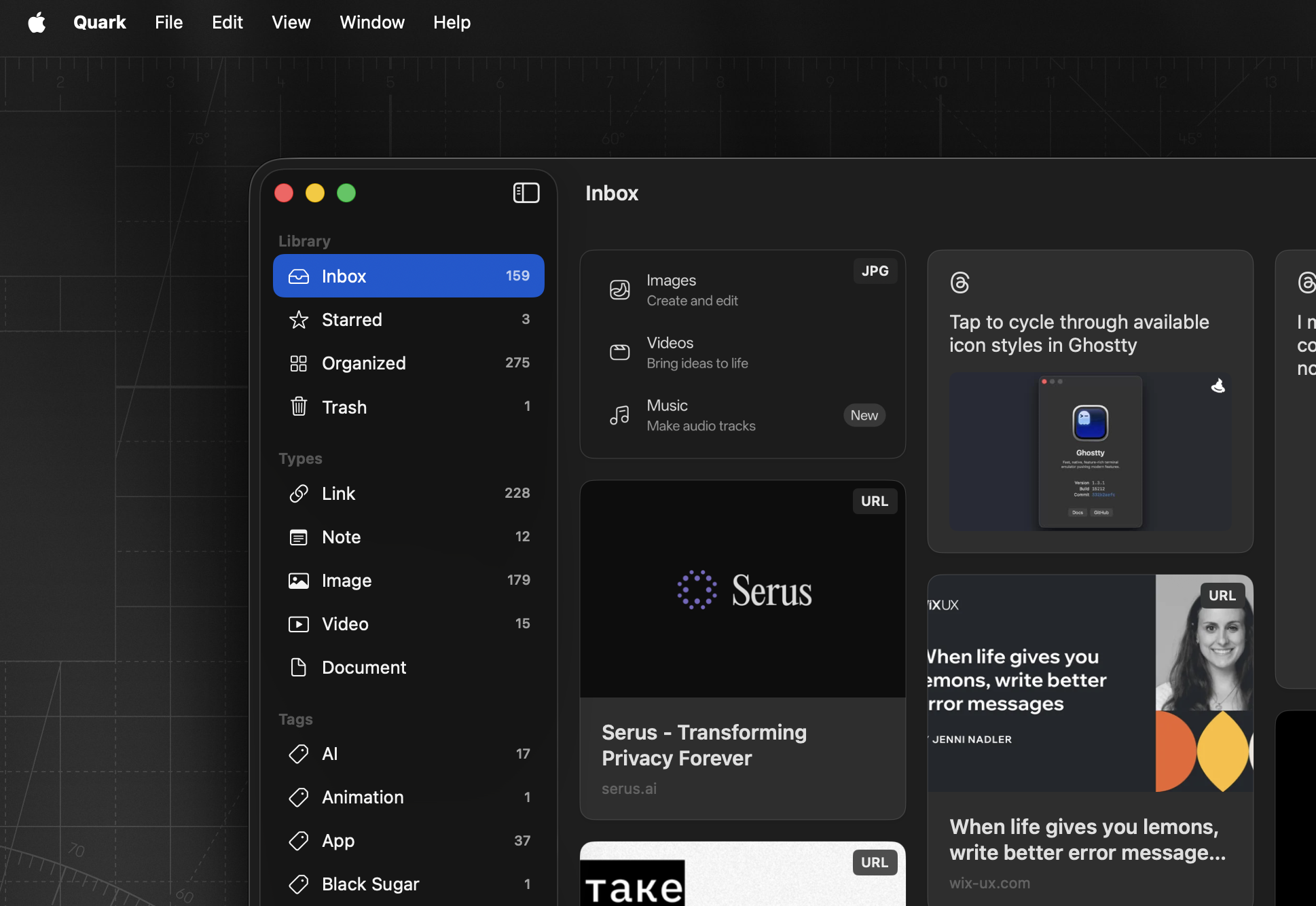Screen dimensions: 1316x906
Task: Open the Edit menu
Action: (227, 22)
